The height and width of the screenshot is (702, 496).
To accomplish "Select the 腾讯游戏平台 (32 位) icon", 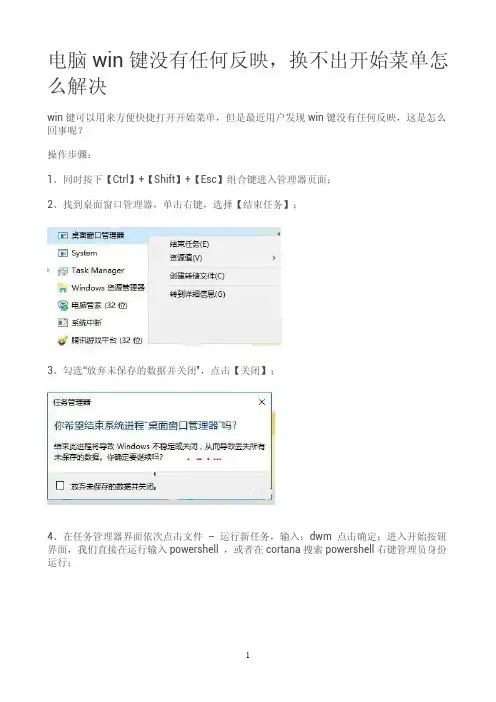I will [63, 340].
